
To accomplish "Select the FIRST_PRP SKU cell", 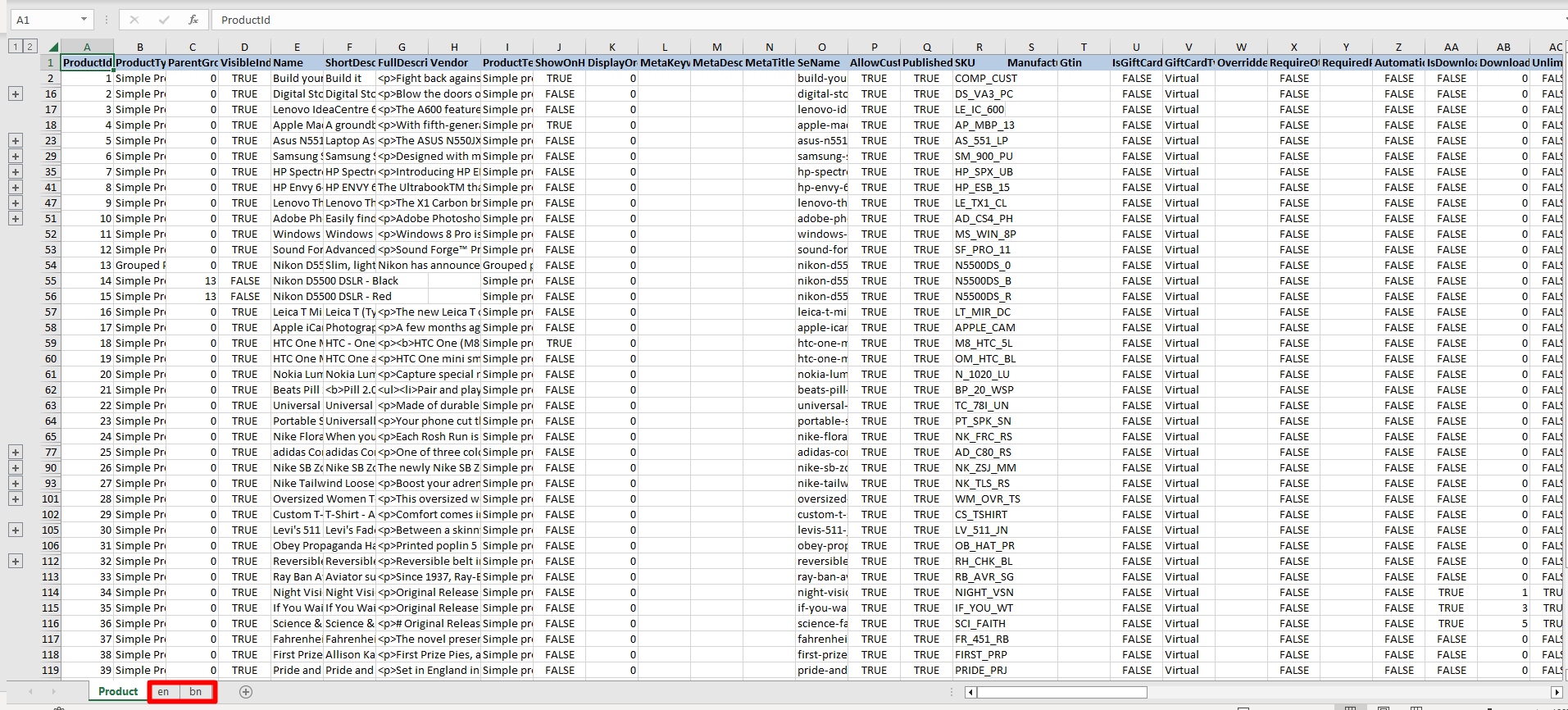I will click(979, 655).
